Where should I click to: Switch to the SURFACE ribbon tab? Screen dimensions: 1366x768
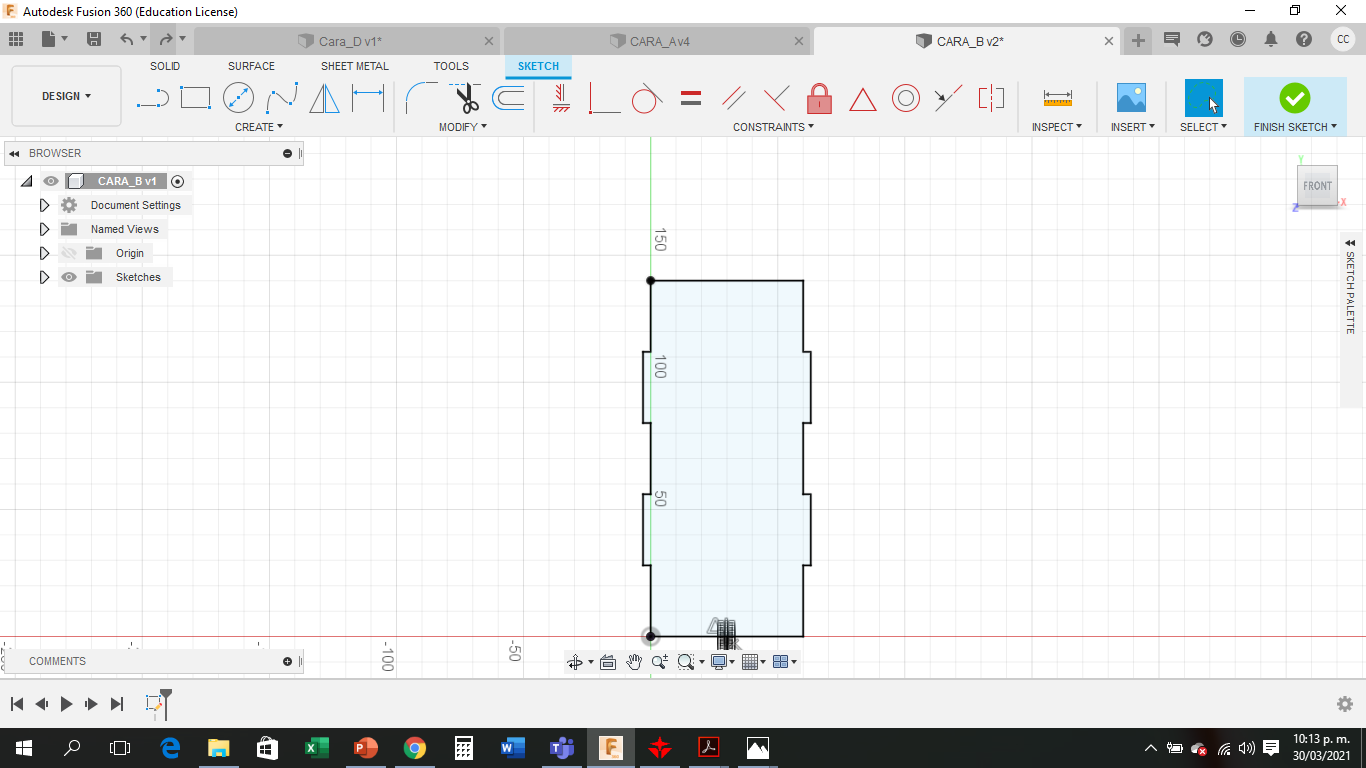point(251,66)
